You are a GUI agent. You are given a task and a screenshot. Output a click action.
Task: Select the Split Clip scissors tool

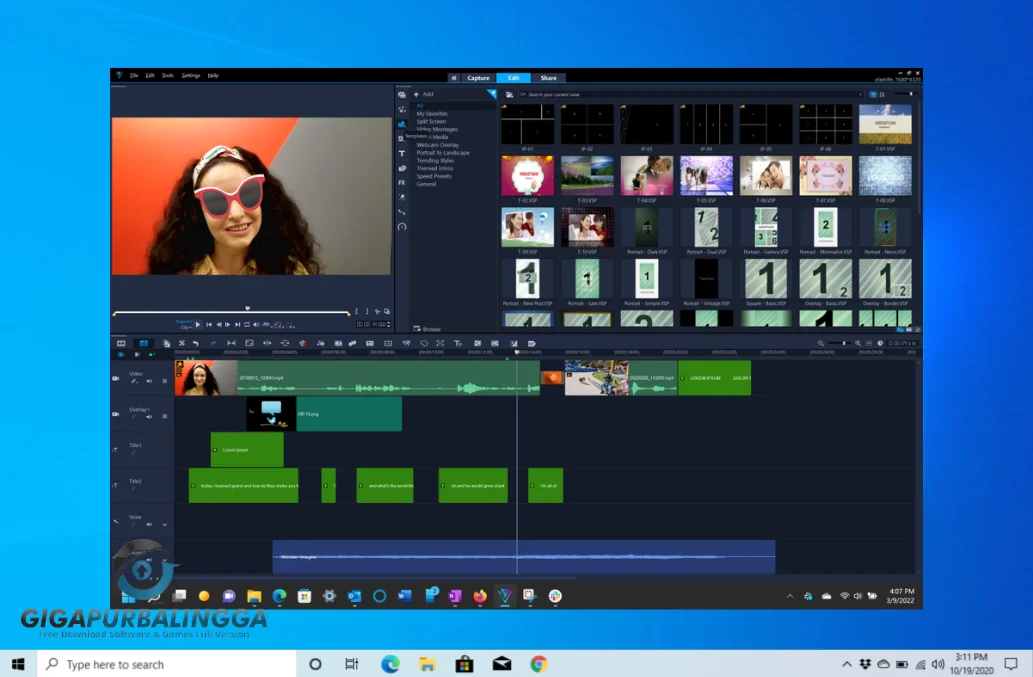[181, 343]
